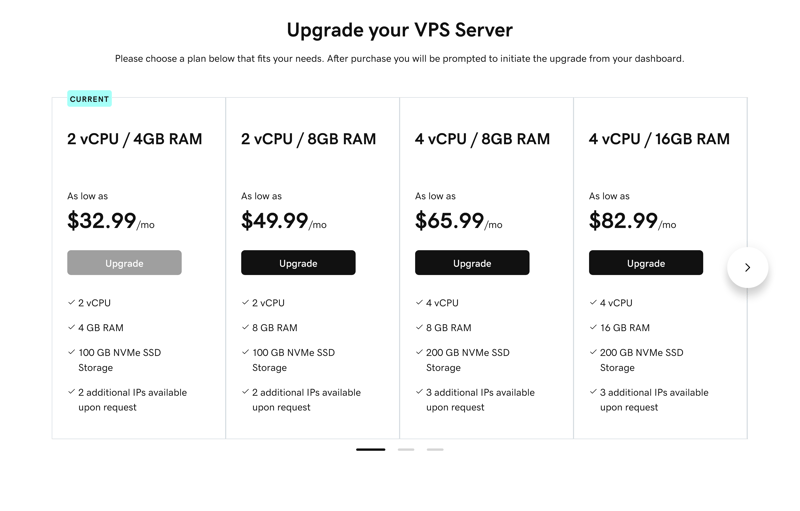This screenshot has width=800, height=511.
Task: Go to the second carousel page indicator
Action: click(x=405, y=450)
